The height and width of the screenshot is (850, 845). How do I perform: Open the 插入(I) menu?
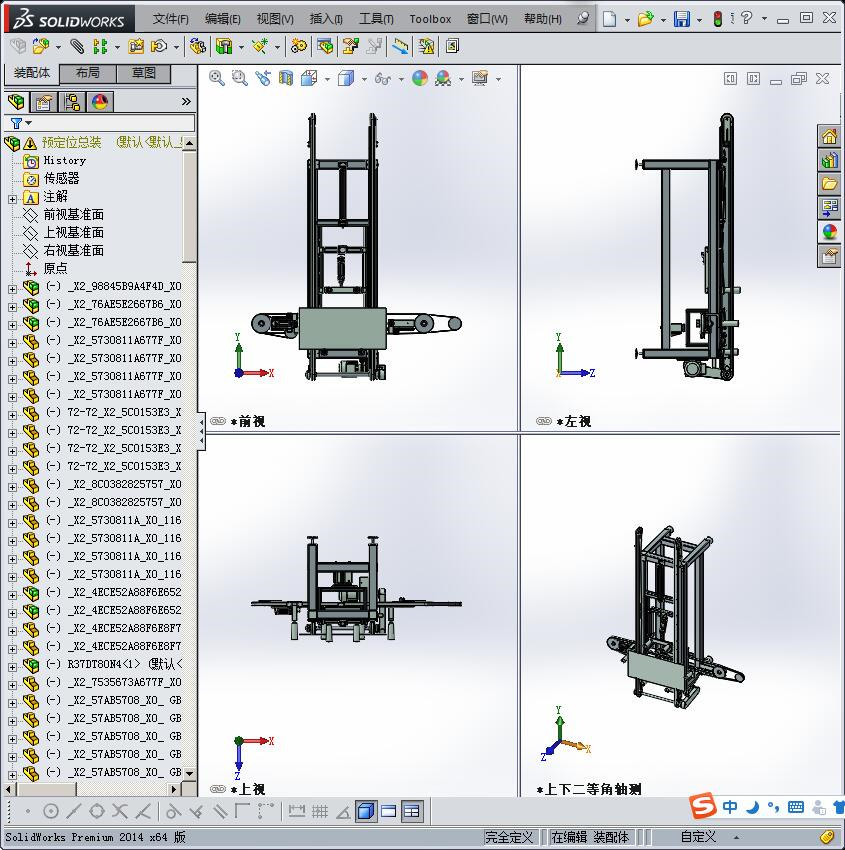click(326, 19)
